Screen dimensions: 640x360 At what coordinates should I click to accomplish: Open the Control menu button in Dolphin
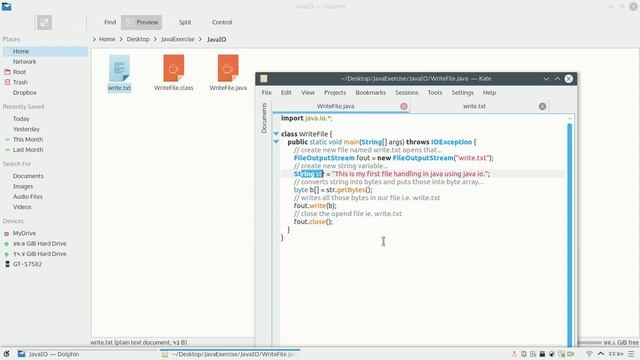click(222, 22)
